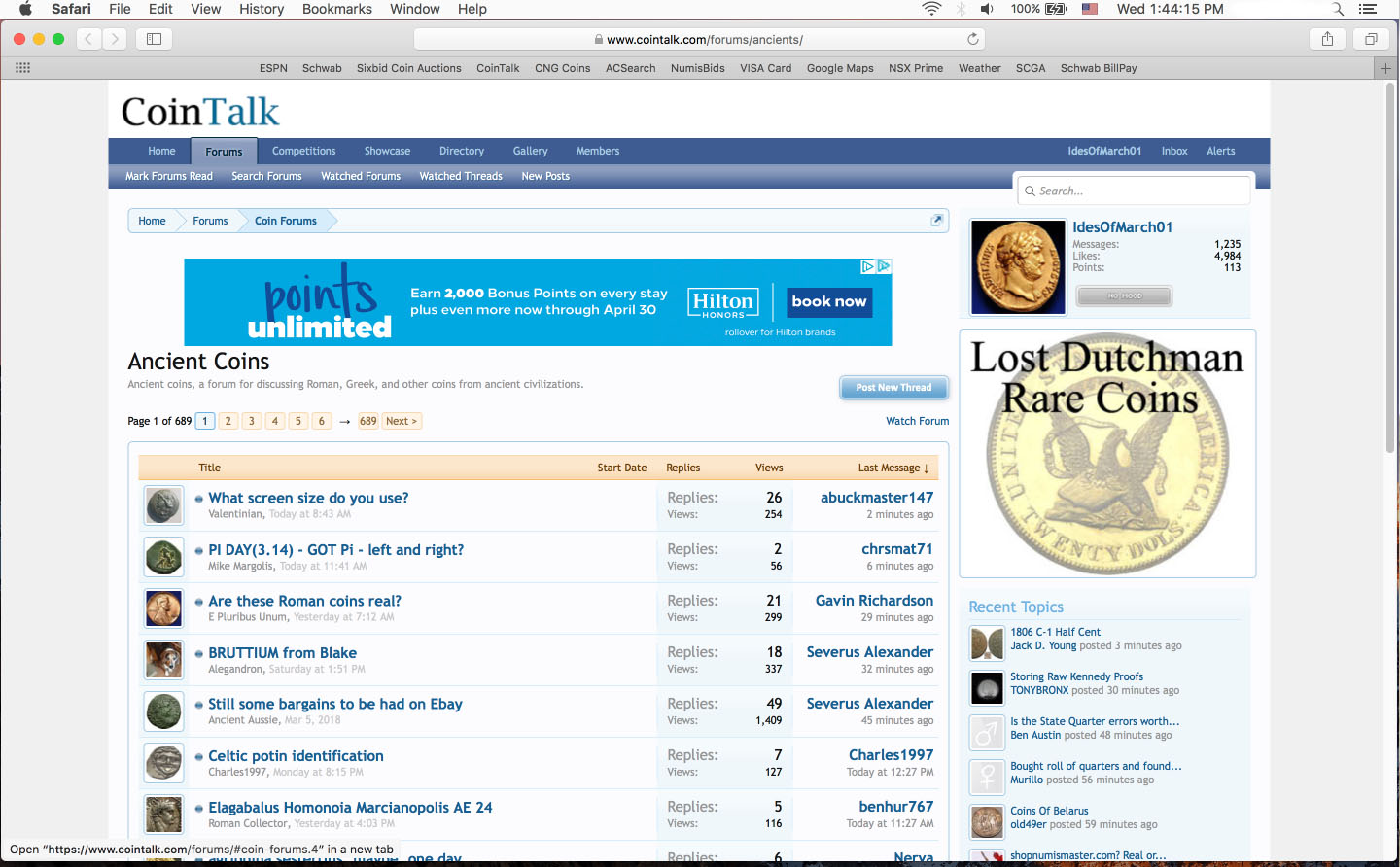Open Notification Center icon
1400x867 pixels.
click(1368, 9)
